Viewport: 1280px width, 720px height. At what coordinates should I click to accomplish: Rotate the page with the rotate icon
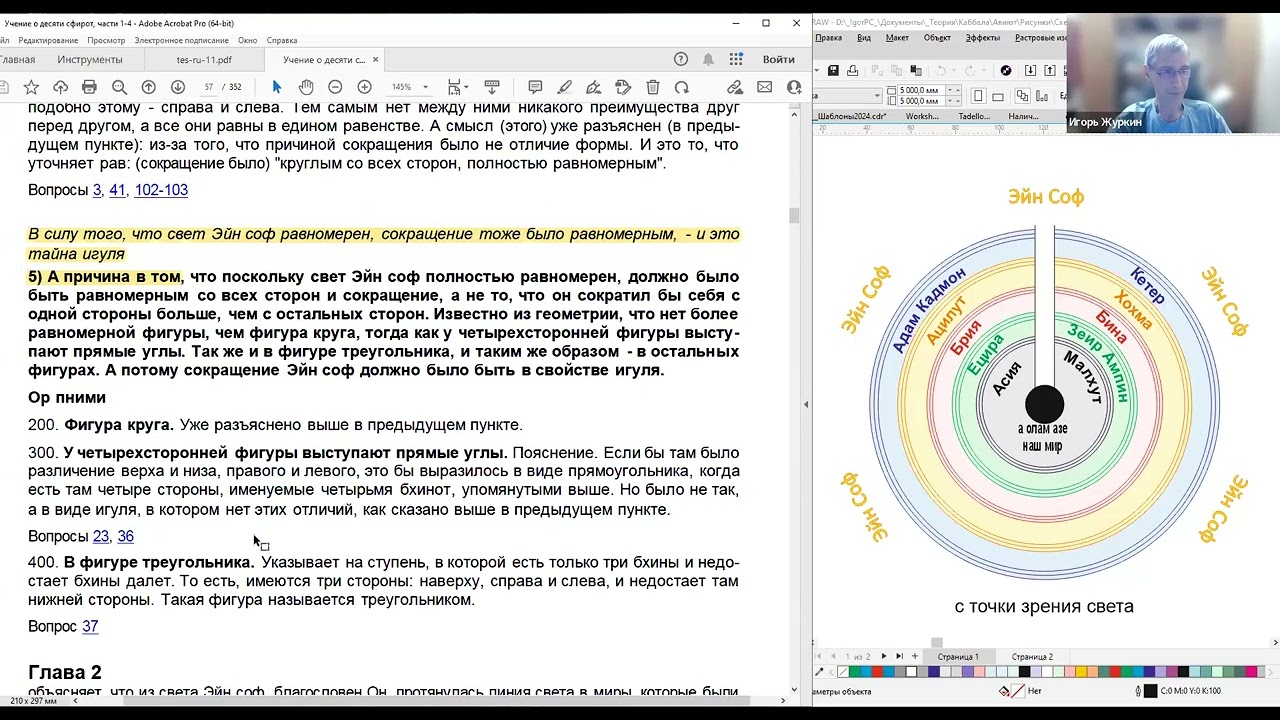[x=682, y=87]
